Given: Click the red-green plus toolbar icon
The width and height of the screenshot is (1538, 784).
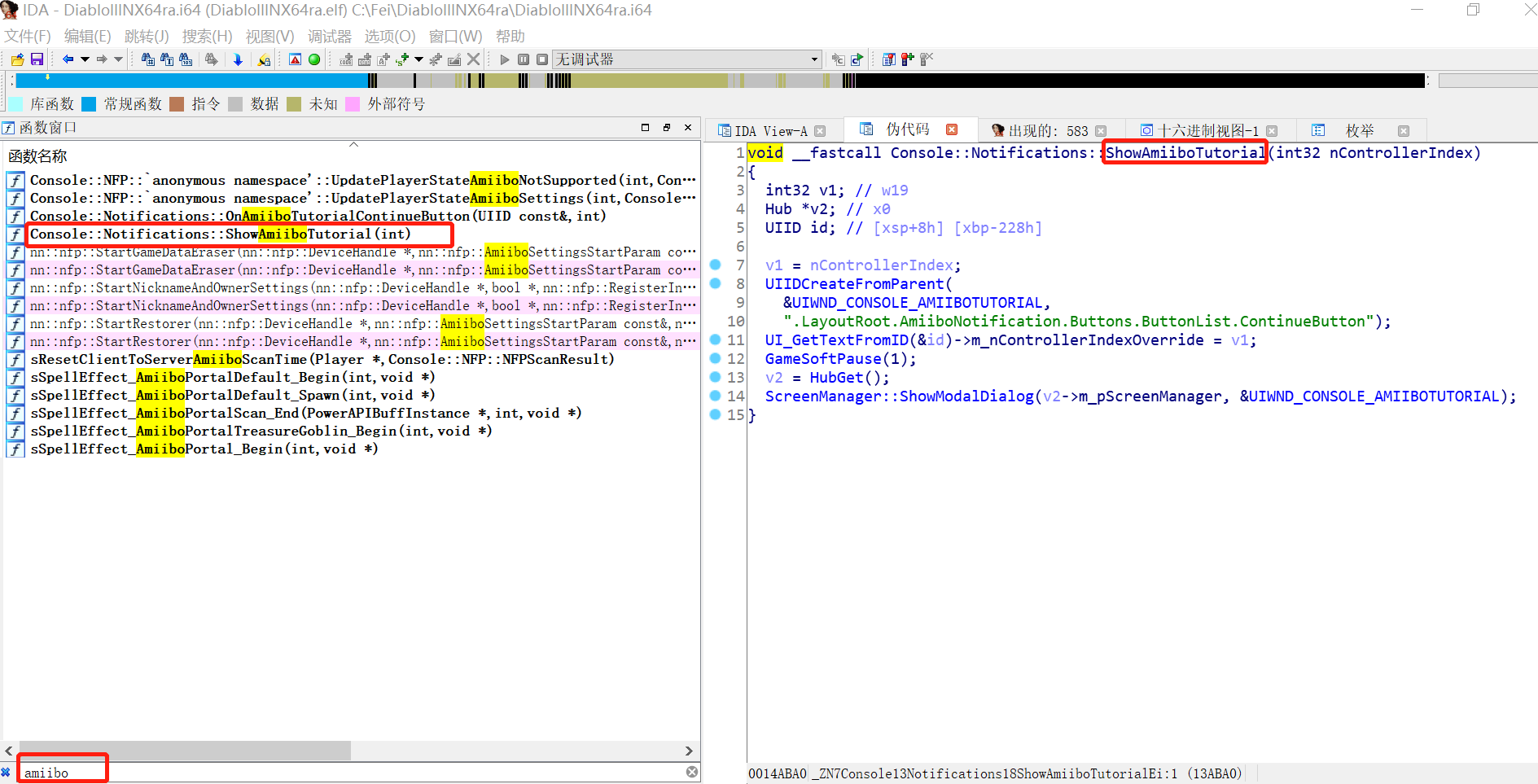Looking at the screenshot, I should point(907,59).
